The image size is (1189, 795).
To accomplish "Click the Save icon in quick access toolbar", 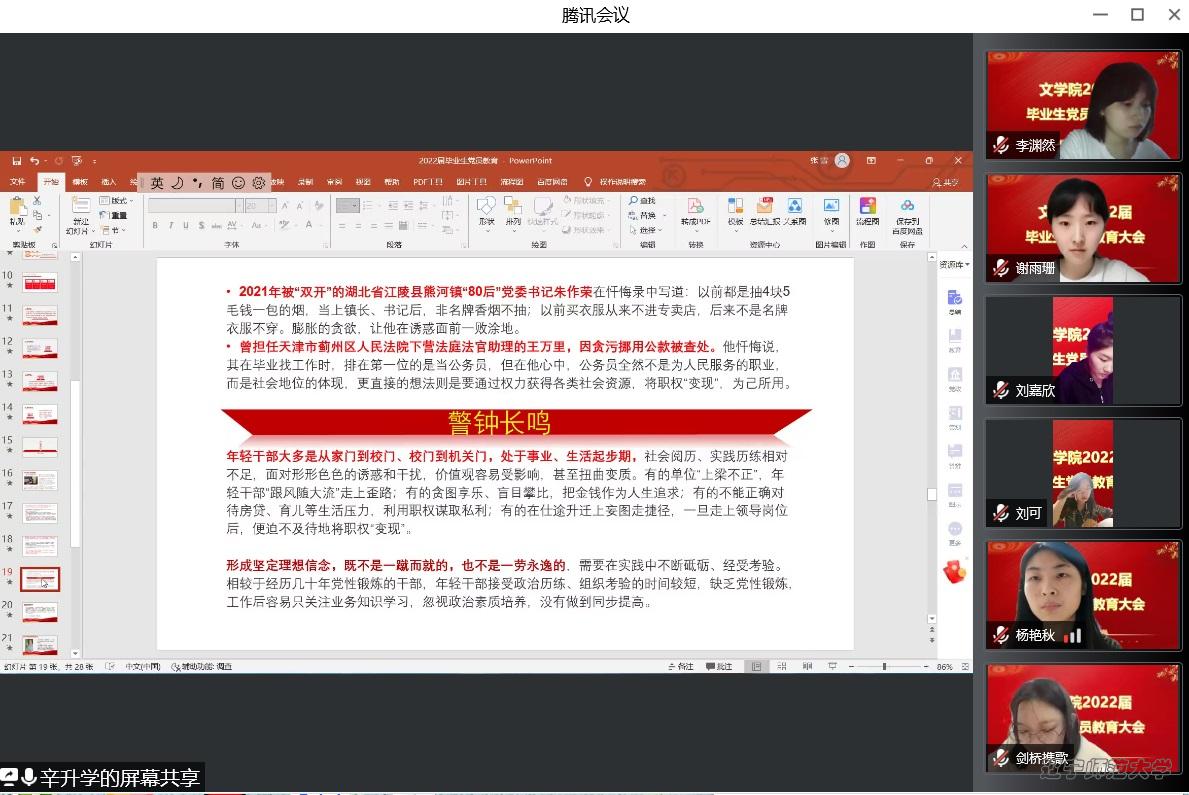I will (x=16, y=161).
